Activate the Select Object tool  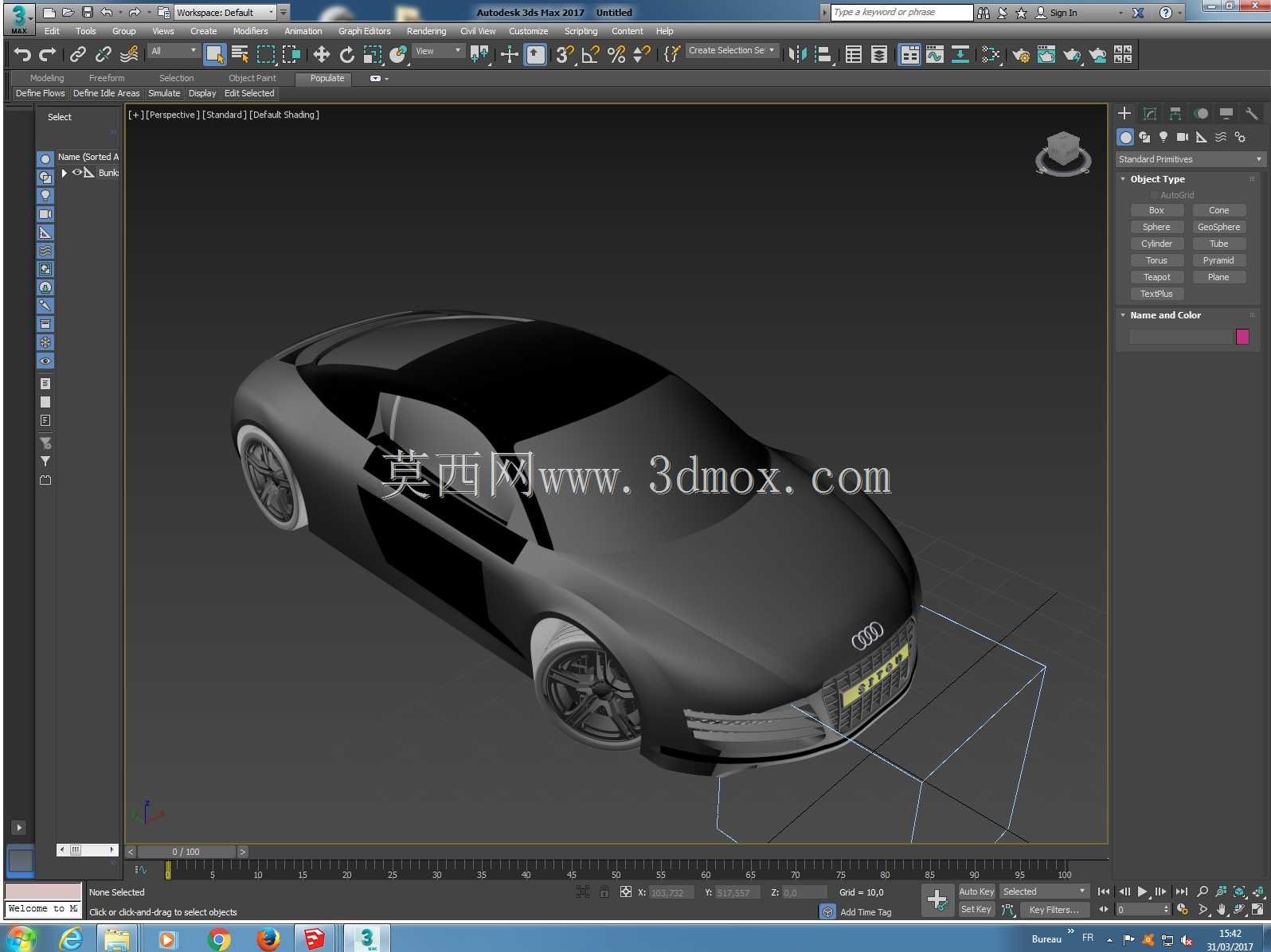click(x=215, y=54)
